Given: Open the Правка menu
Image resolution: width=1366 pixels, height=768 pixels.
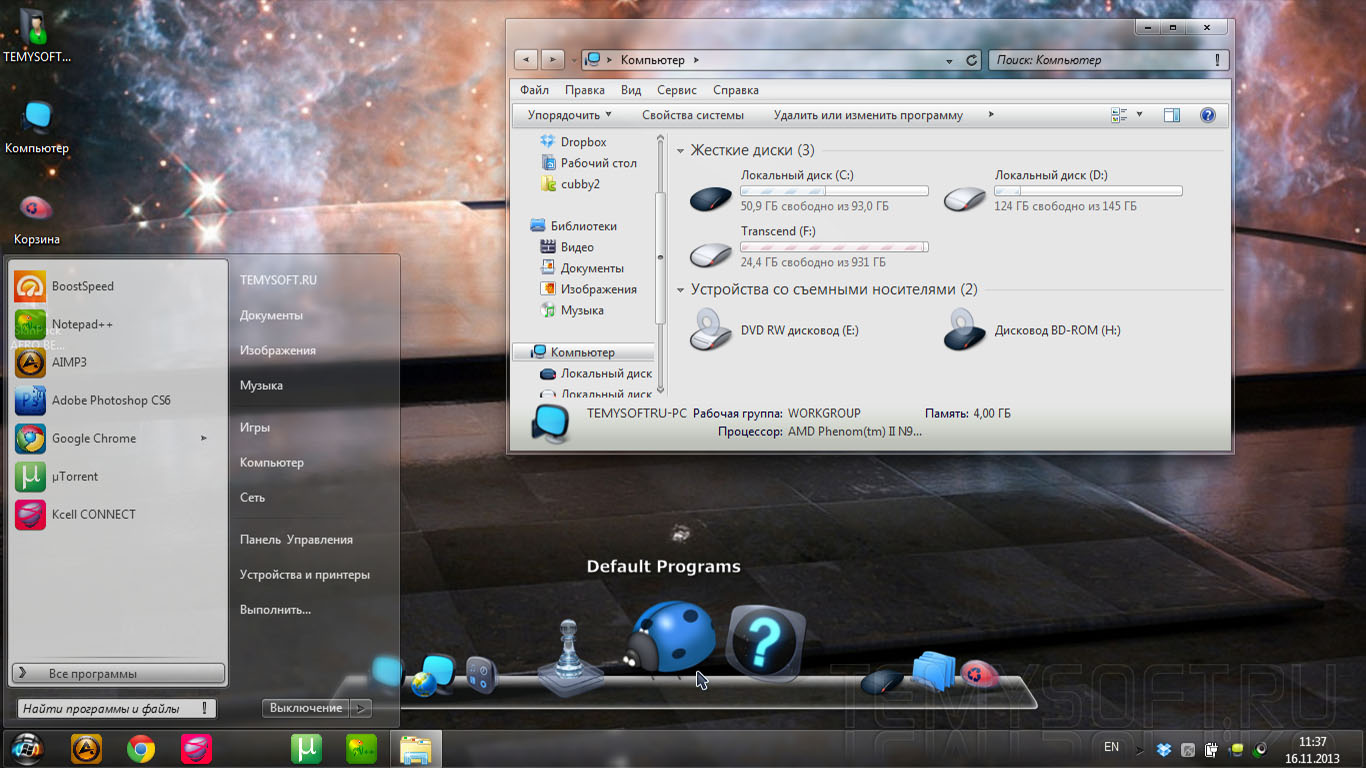Looking at the screenshot, I should pyautogui.click(x=584, y=90).
